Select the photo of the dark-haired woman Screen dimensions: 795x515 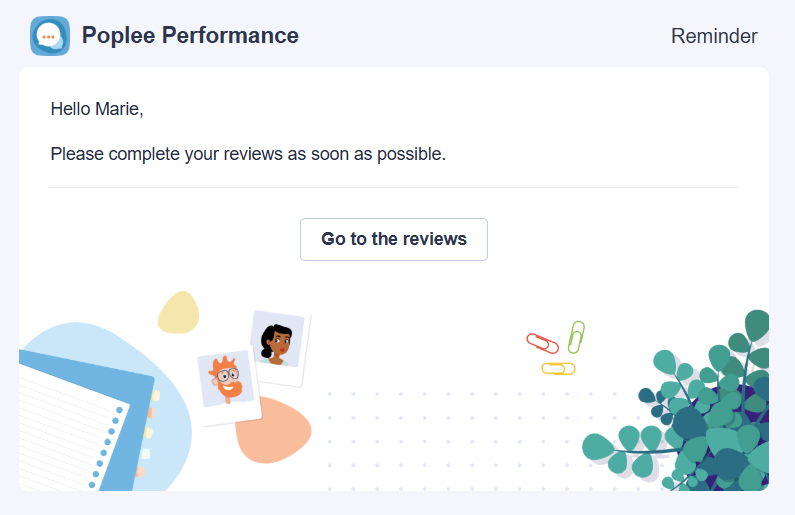point(279,346)
